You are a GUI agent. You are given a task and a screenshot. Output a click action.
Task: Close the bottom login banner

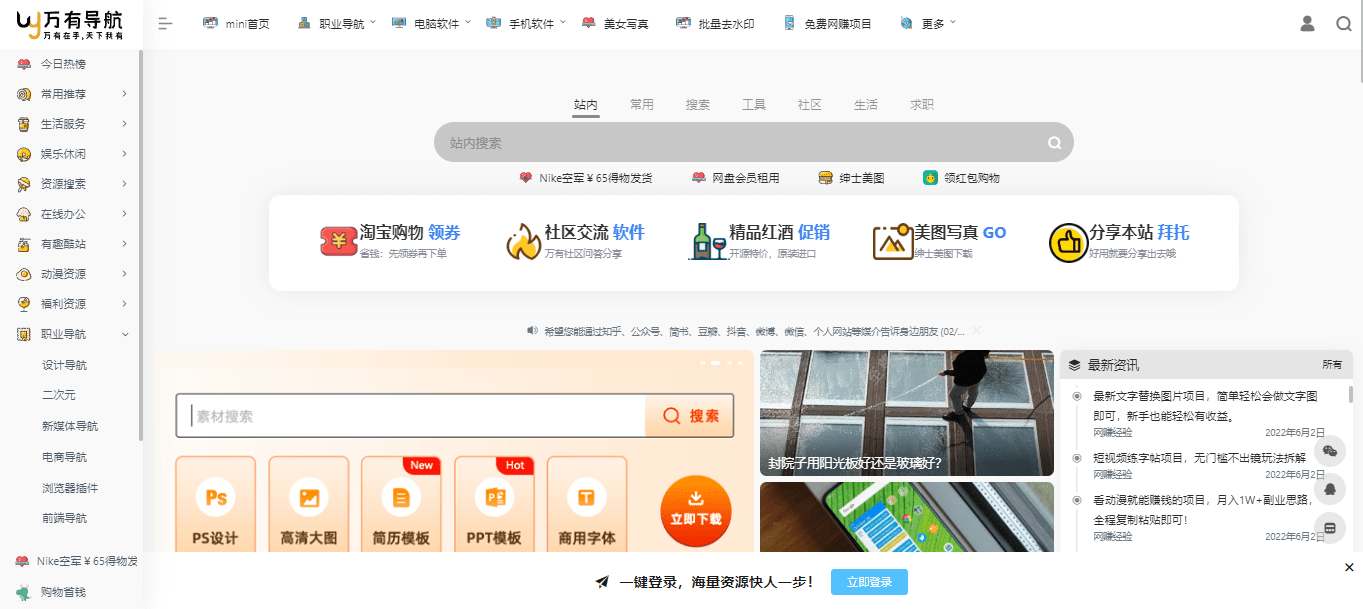pos(1349,567)
